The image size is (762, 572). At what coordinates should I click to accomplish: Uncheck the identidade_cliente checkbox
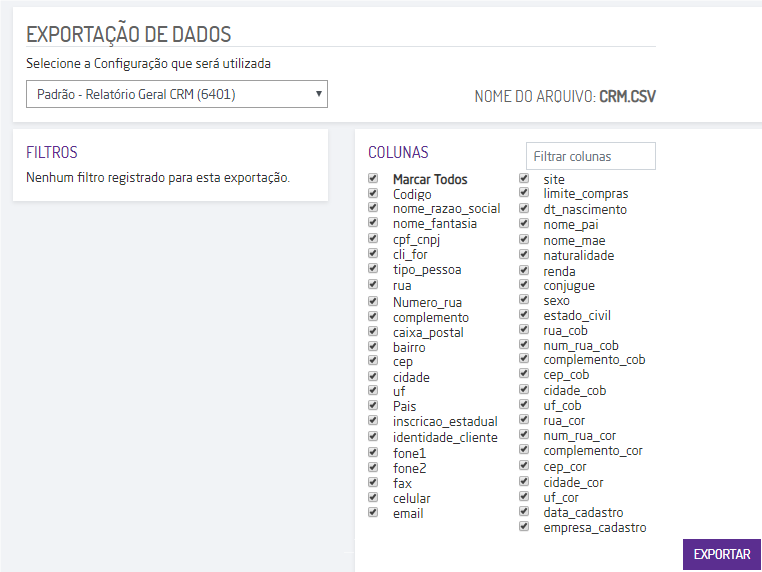[373, 436]
